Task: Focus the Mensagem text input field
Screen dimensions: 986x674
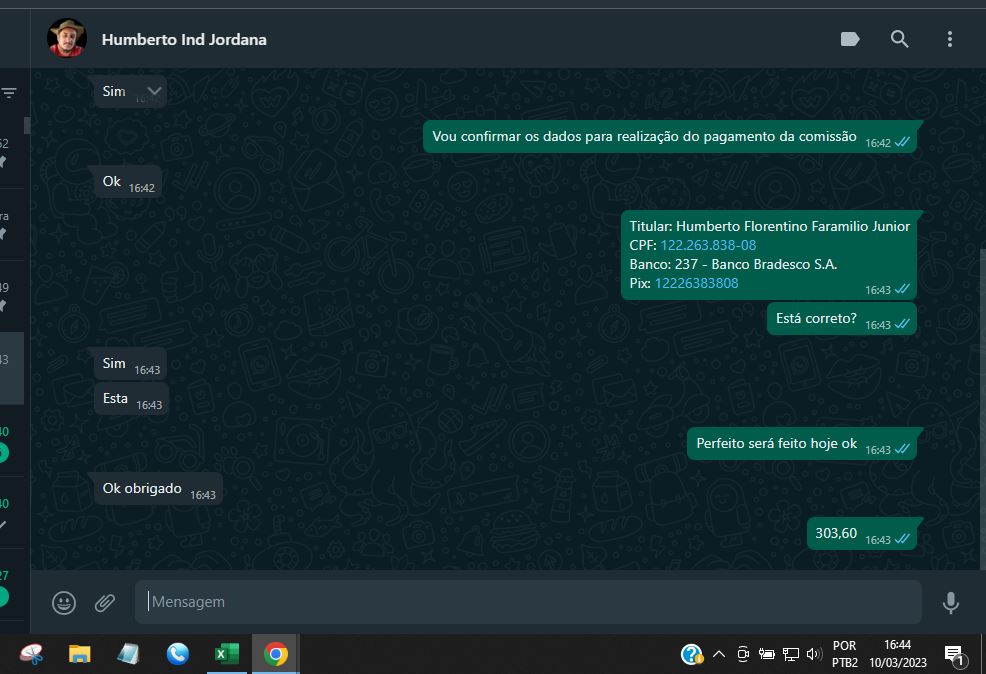Action: 528,602
